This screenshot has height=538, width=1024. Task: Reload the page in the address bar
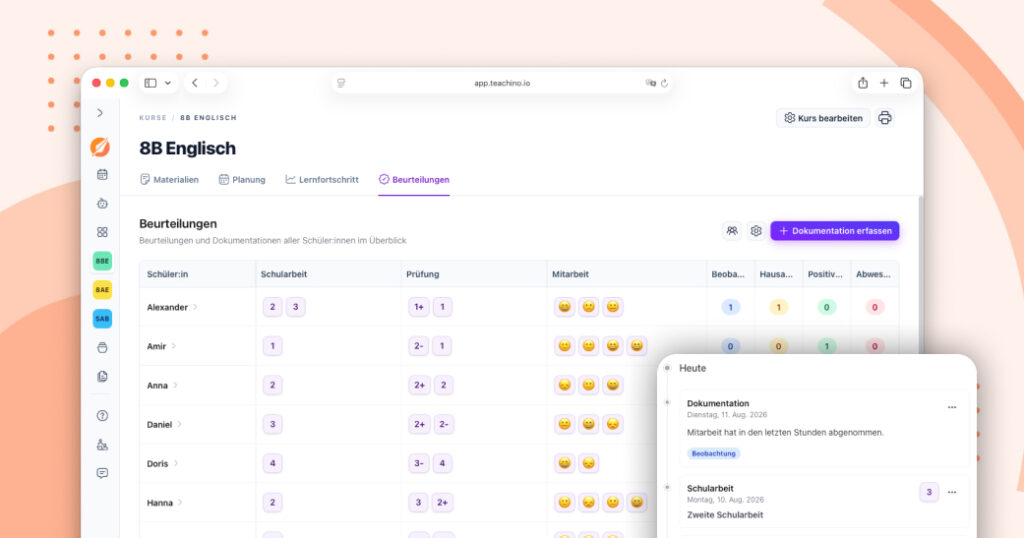[x=664, y=83]
